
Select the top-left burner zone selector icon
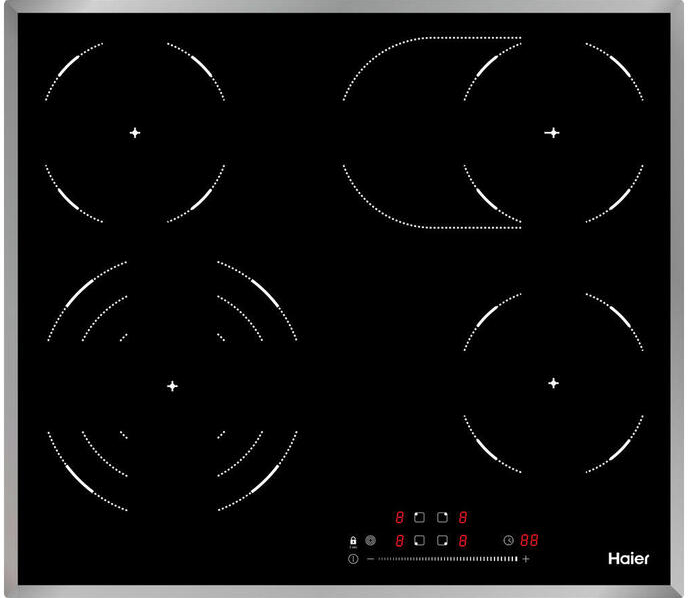[x=420, y=518]
